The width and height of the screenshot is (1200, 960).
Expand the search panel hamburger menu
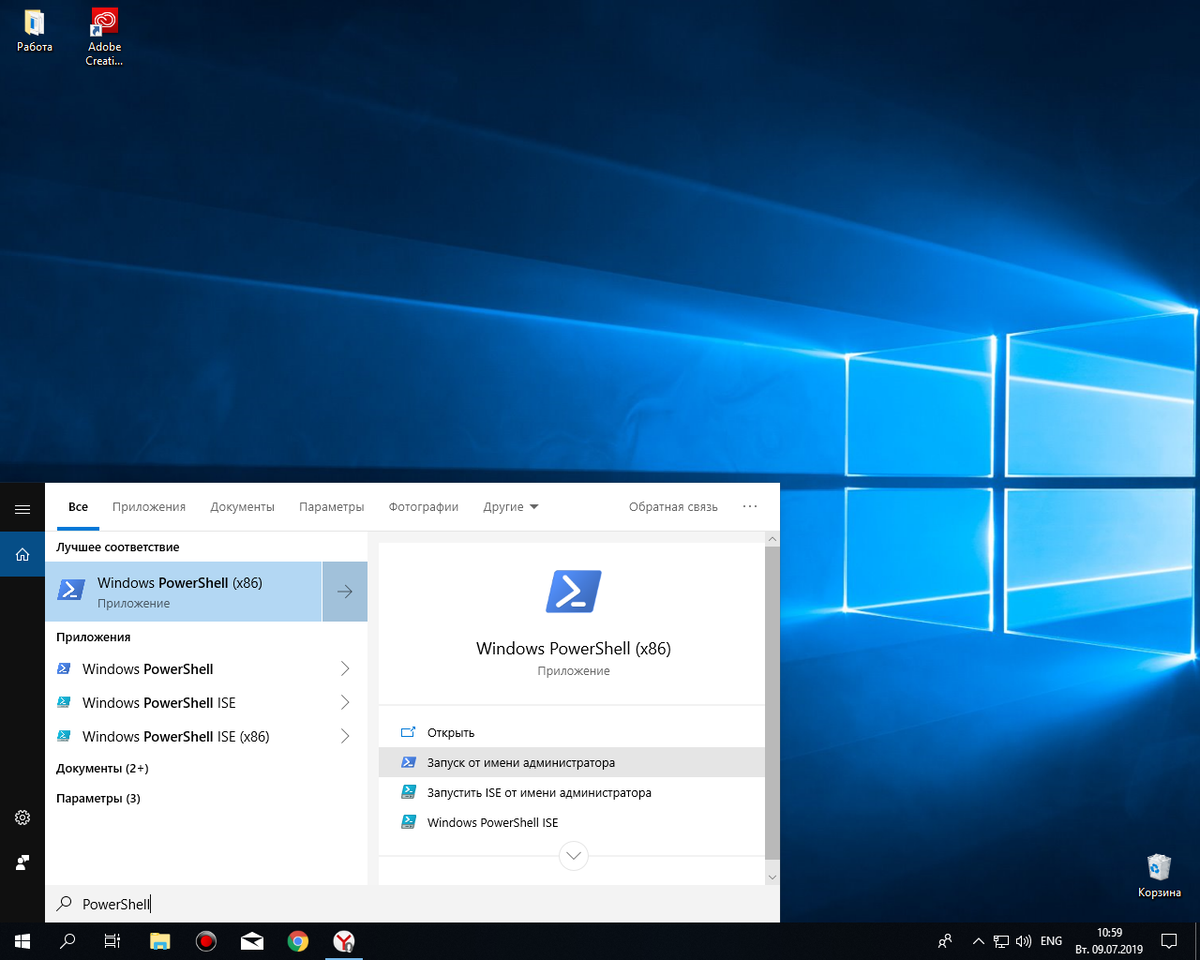point(22,509)
